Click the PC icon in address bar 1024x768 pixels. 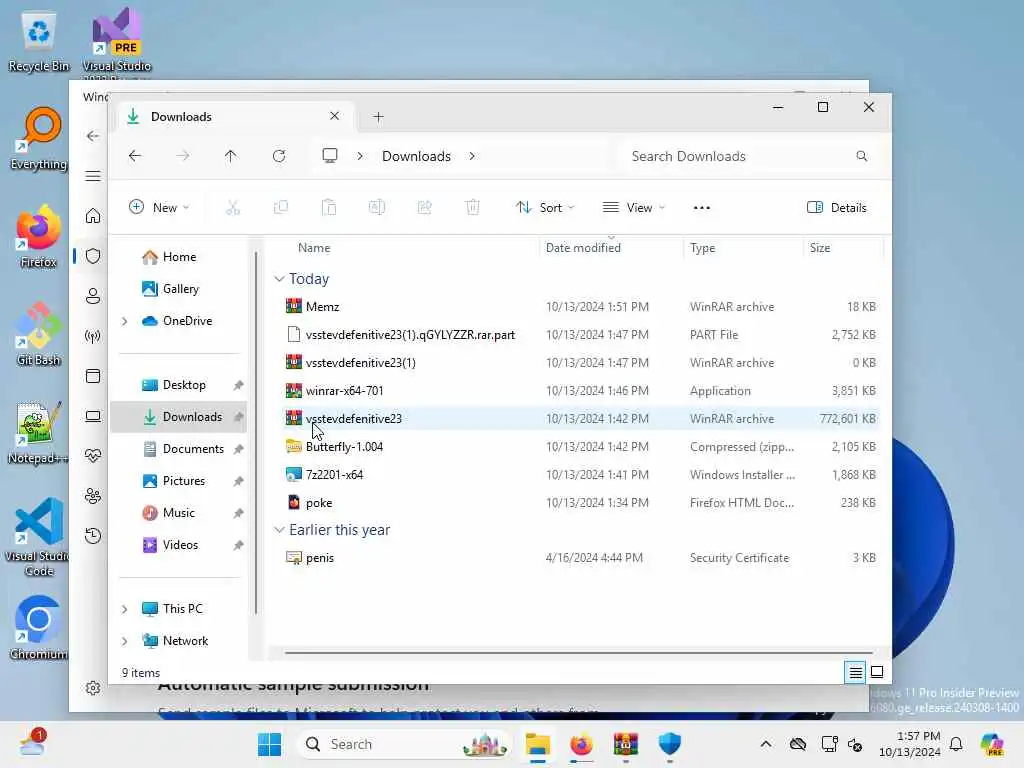coord(330,156)
